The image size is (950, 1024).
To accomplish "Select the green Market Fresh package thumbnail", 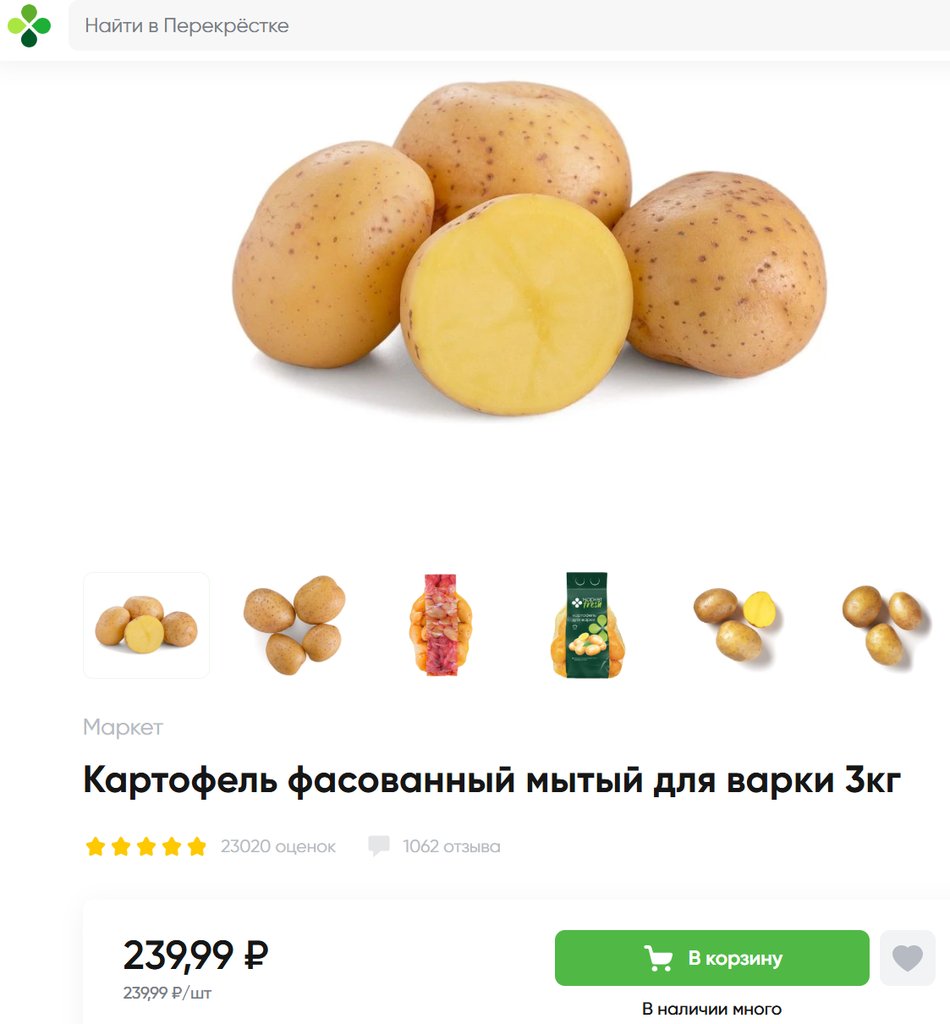I will (x=587, y=625).
